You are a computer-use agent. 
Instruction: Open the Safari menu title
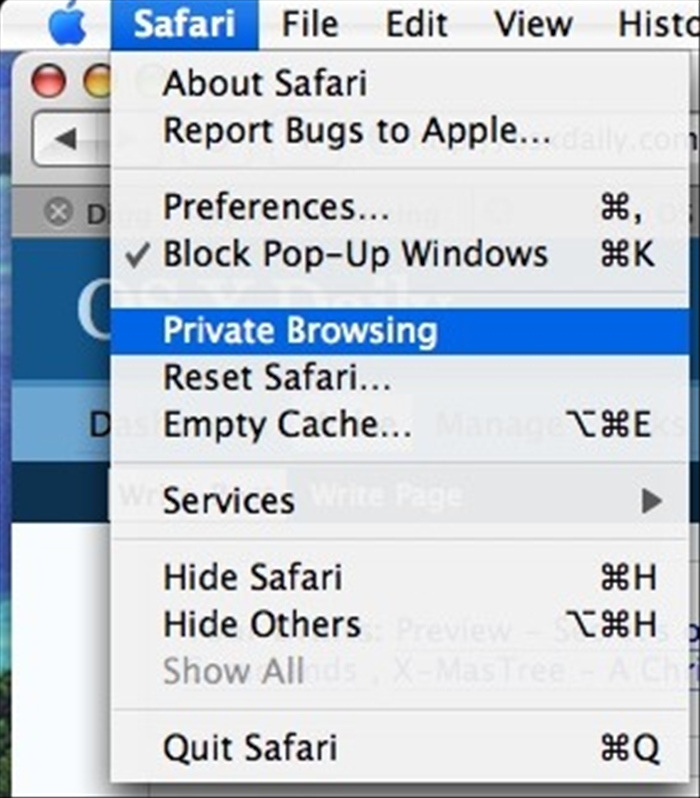(x=184, y=24)
